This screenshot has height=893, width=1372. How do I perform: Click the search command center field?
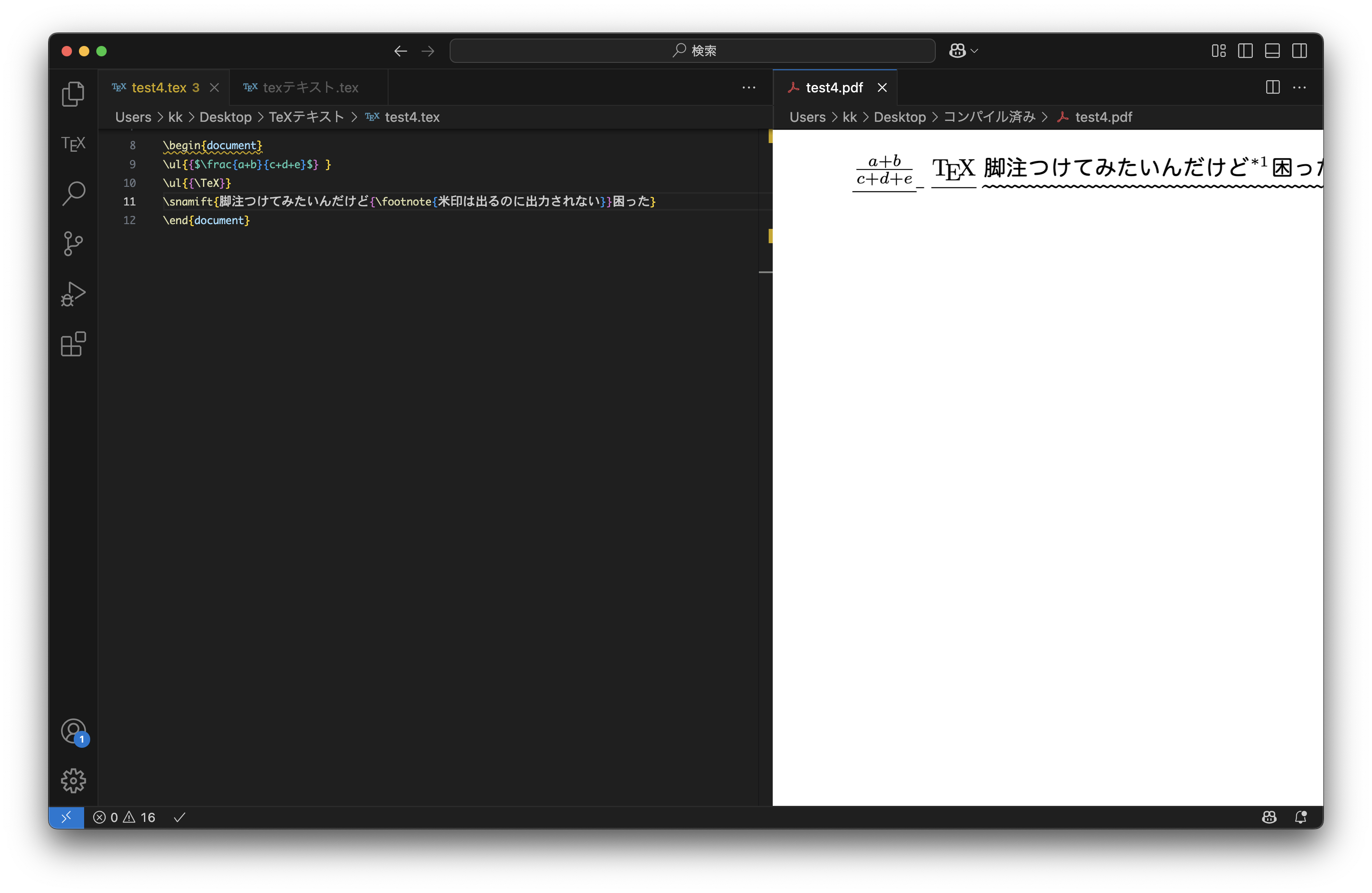[693, 51]
